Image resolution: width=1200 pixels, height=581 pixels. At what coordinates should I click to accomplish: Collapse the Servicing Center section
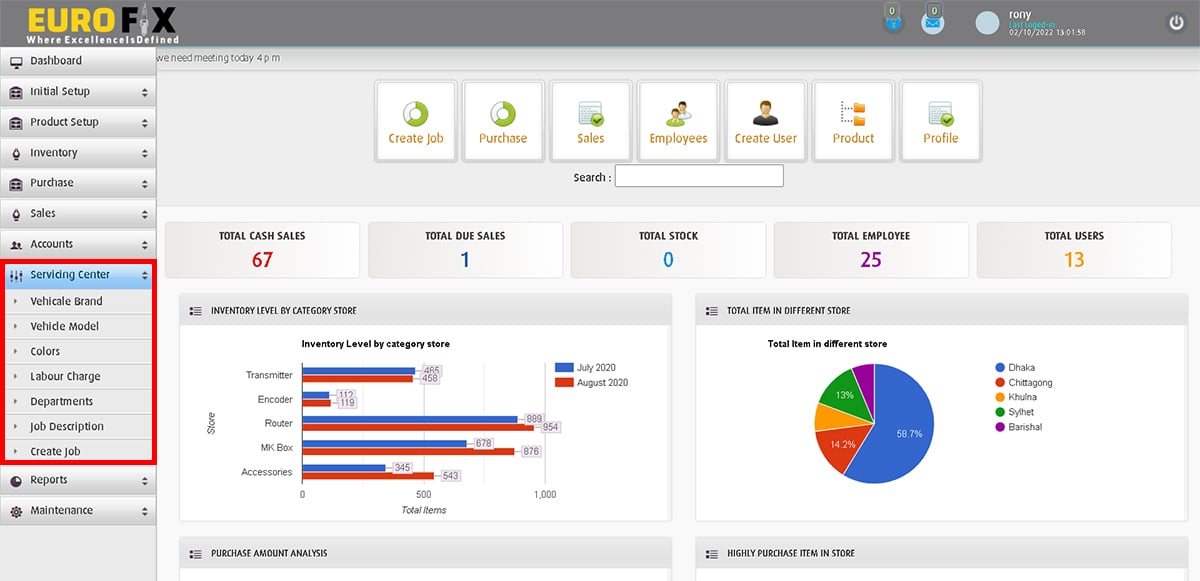78,275
